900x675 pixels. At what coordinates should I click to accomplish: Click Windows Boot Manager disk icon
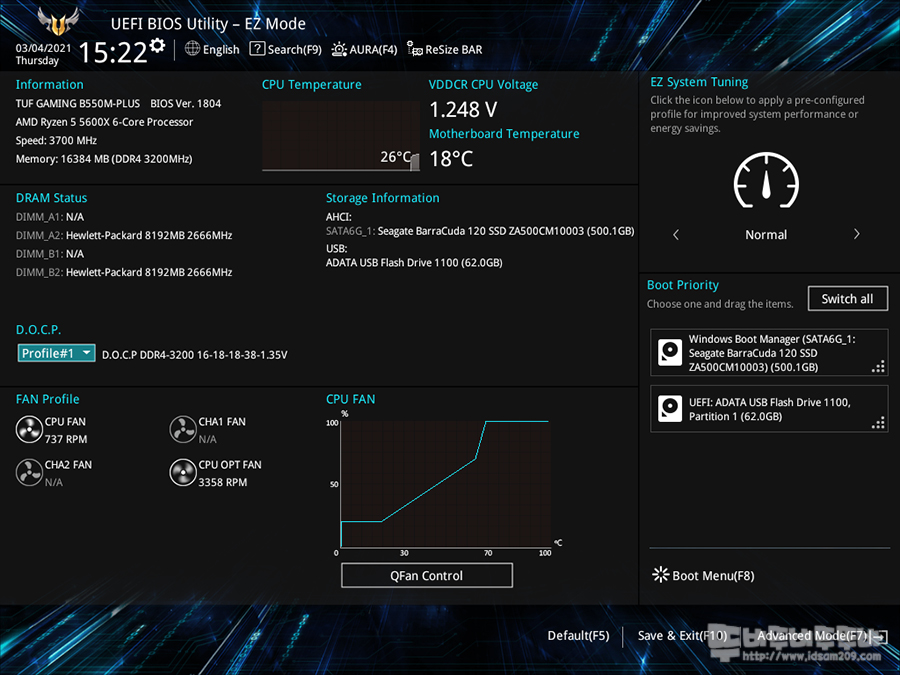670,352
